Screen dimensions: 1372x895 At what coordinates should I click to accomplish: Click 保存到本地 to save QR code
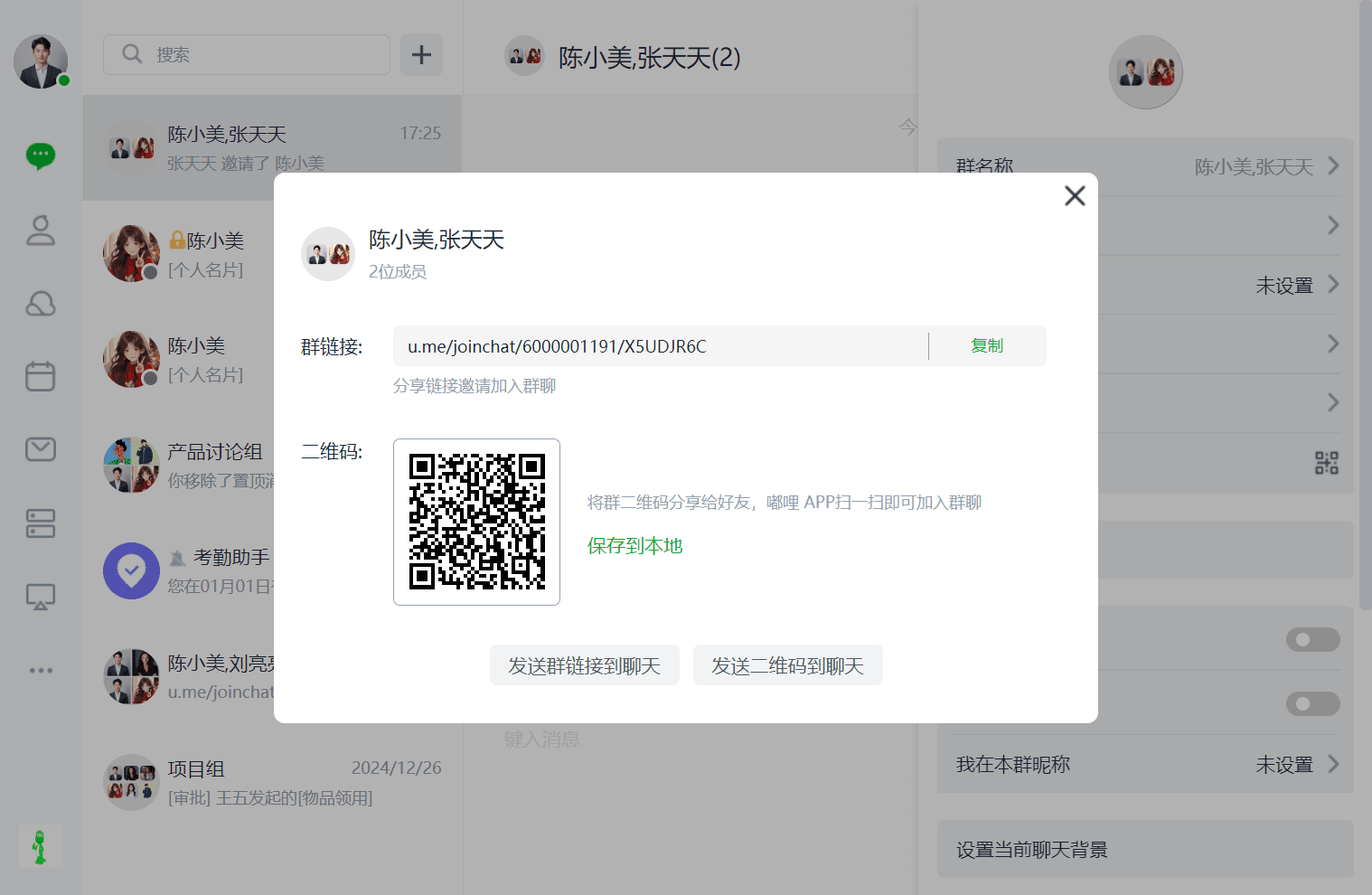coord(634,545)
